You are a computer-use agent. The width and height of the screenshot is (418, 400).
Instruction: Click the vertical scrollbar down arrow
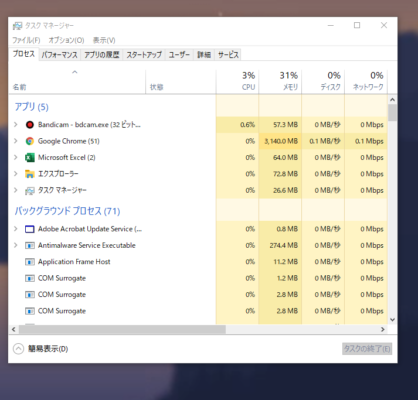[392, 320]
